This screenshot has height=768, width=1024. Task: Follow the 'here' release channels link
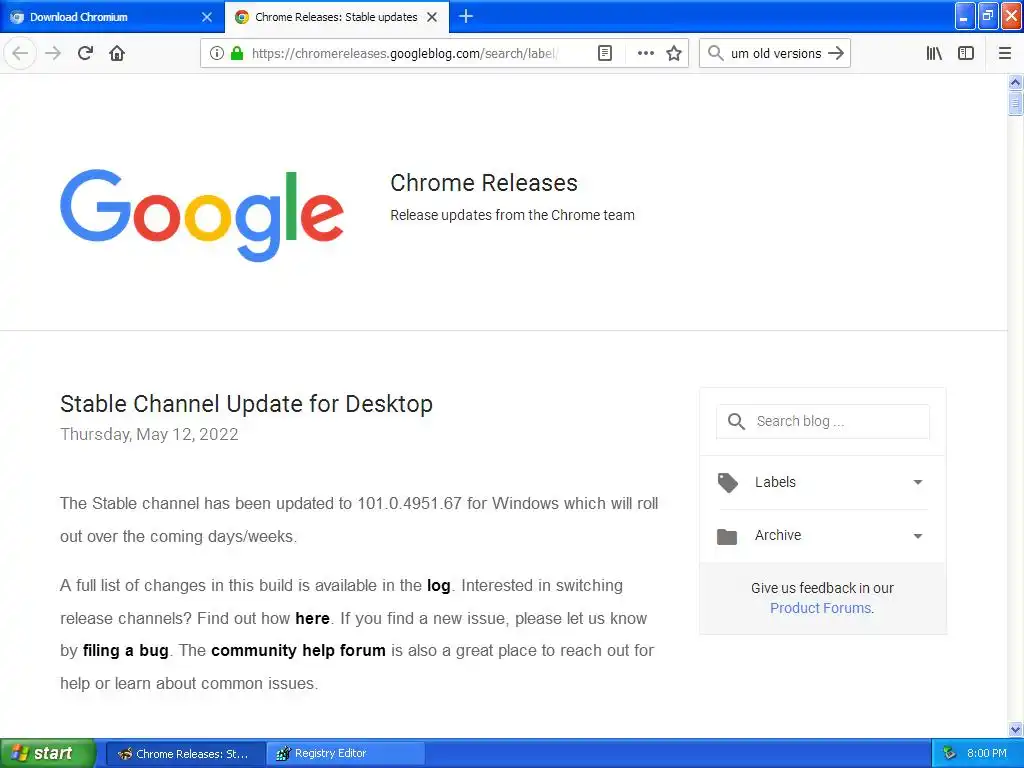pyautogui.click(x=312, y=618)
